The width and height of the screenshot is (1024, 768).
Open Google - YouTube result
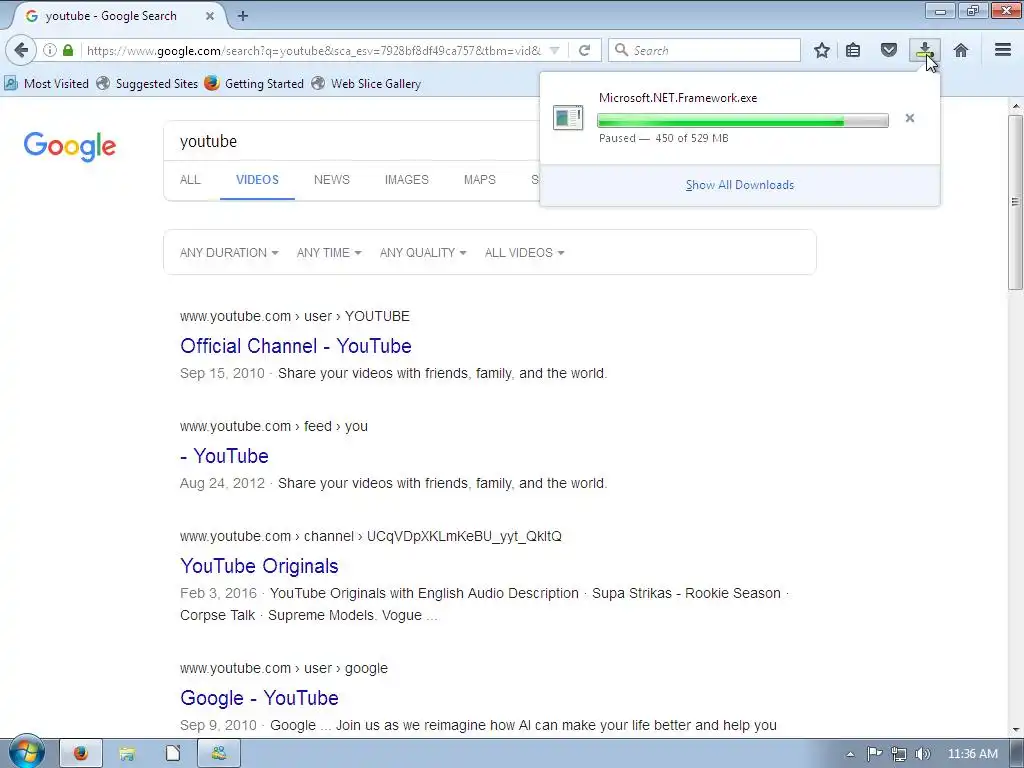coord(259,698)
